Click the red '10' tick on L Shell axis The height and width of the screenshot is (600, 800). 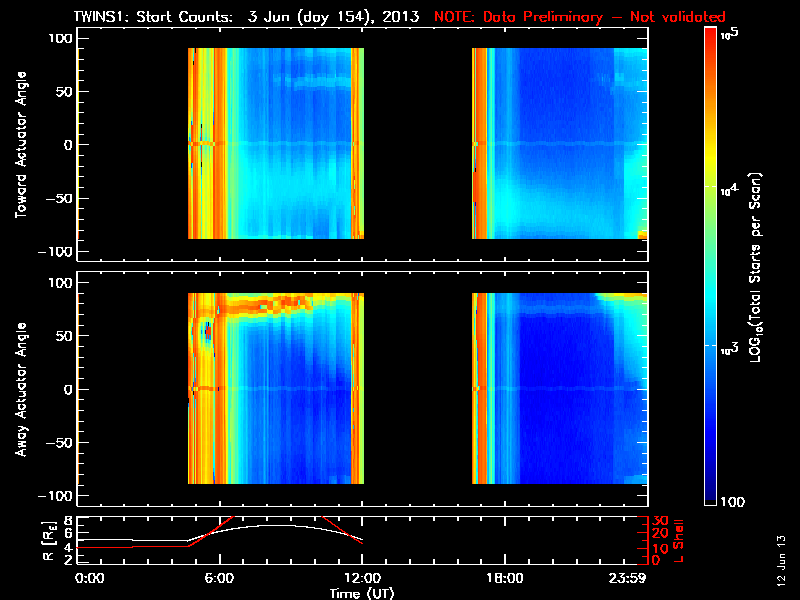pos(660,548)
